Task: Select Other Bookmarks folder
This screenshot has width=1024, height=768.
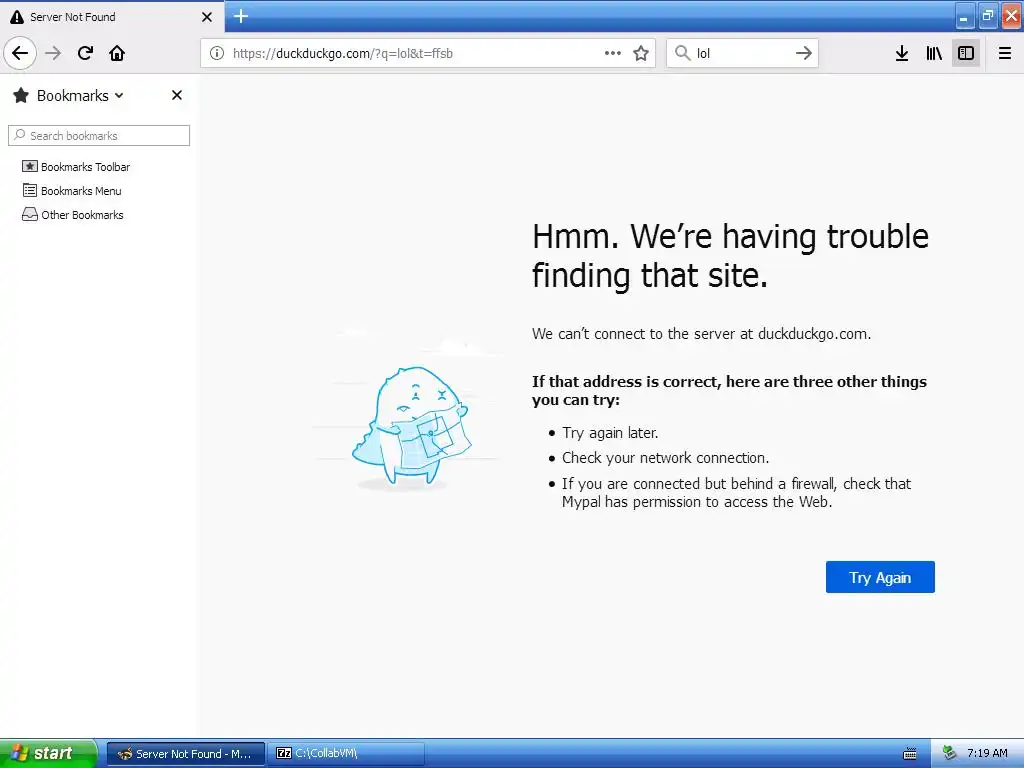Action: (x=73, y=215)
